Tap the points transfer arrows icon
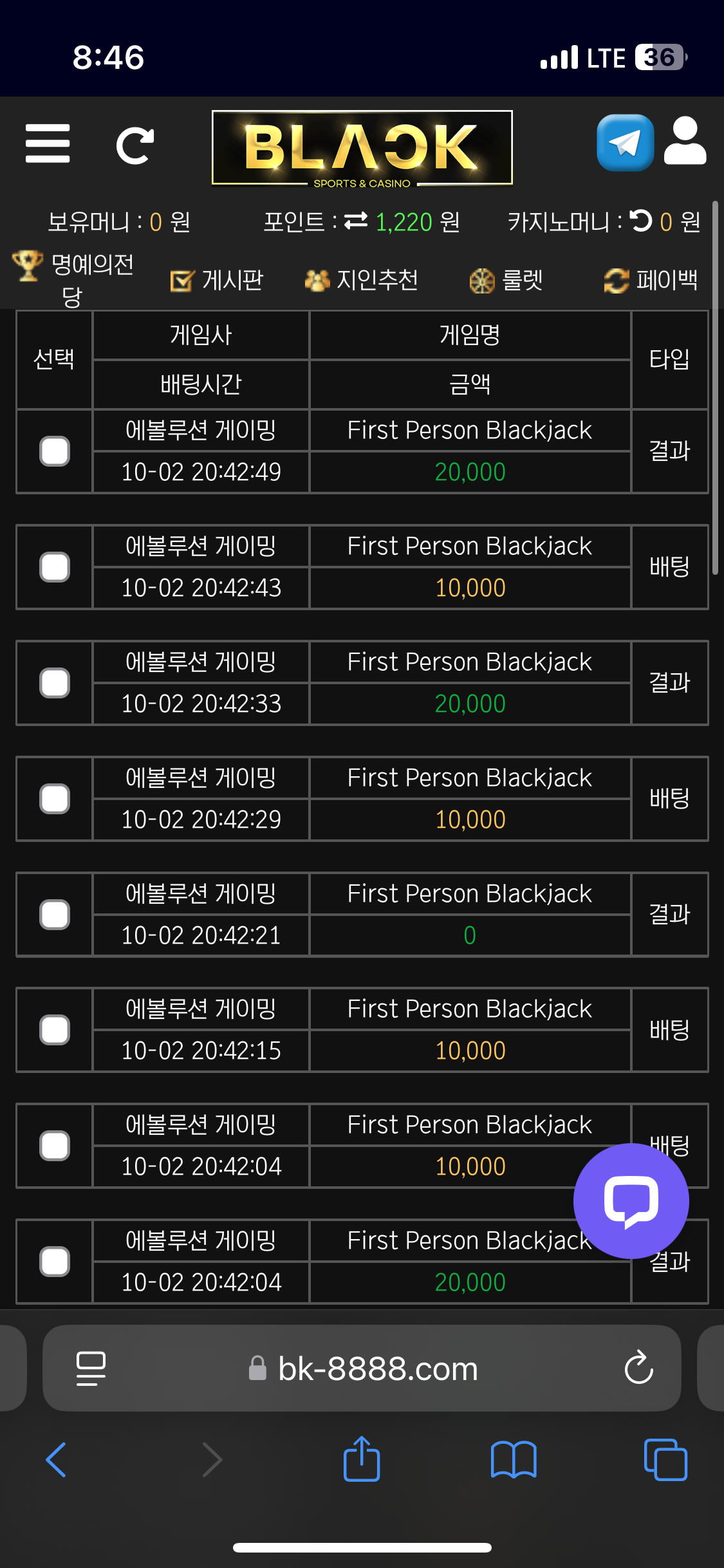Viewport: 724px width, 1568px height. pos(356,221)
